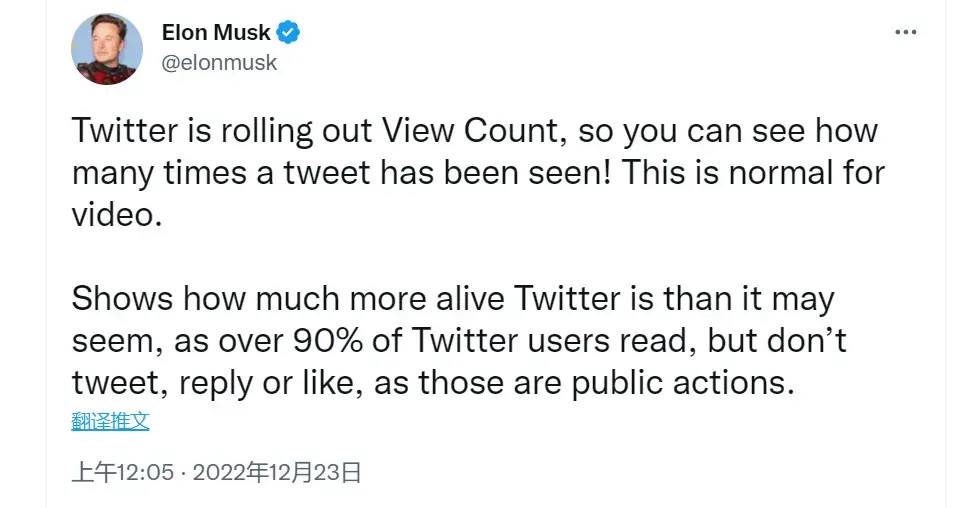Click the blue verified checkmark badge
The width and height of the screenshot is (974, 508).
coord(289,33)
